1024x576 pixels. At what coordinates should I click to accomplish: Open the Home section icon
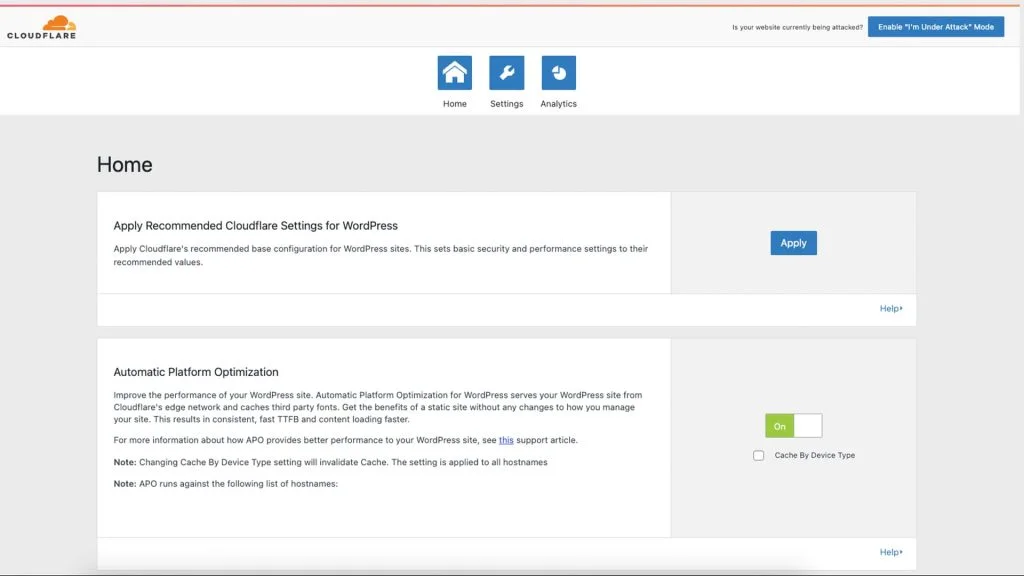point(455,72)
